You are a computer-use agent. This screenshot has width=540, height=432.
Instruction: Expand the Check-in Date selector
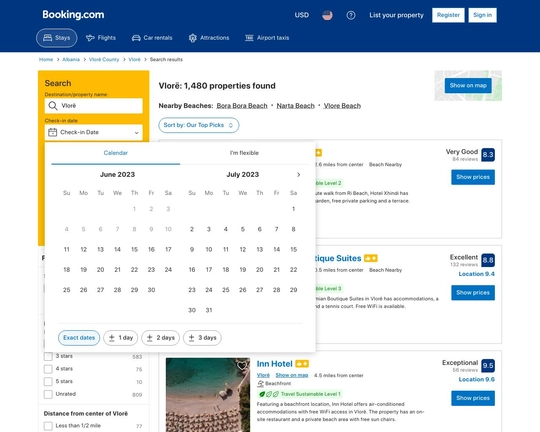(94, 132)
